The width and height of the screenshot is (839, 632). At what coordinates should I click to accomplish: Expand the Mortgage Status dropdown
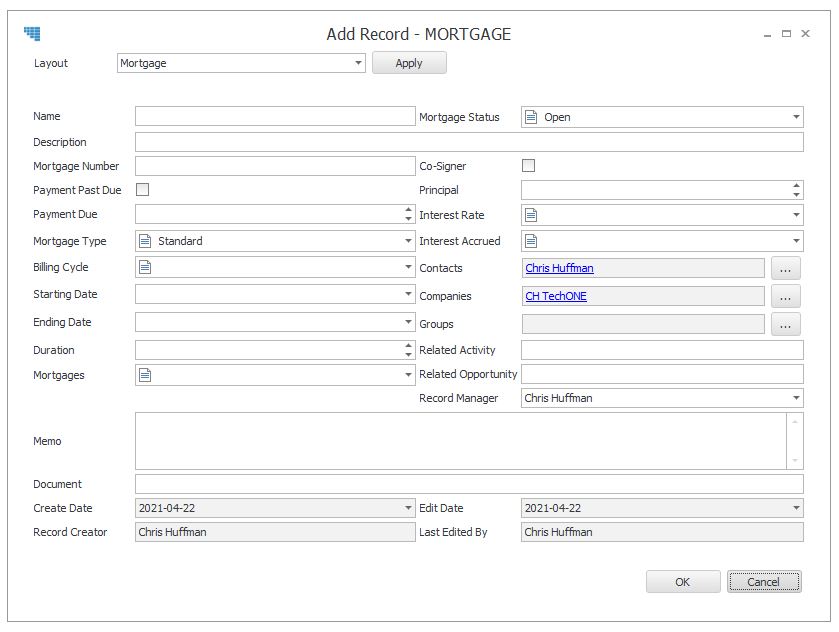[x=796, y=117]
